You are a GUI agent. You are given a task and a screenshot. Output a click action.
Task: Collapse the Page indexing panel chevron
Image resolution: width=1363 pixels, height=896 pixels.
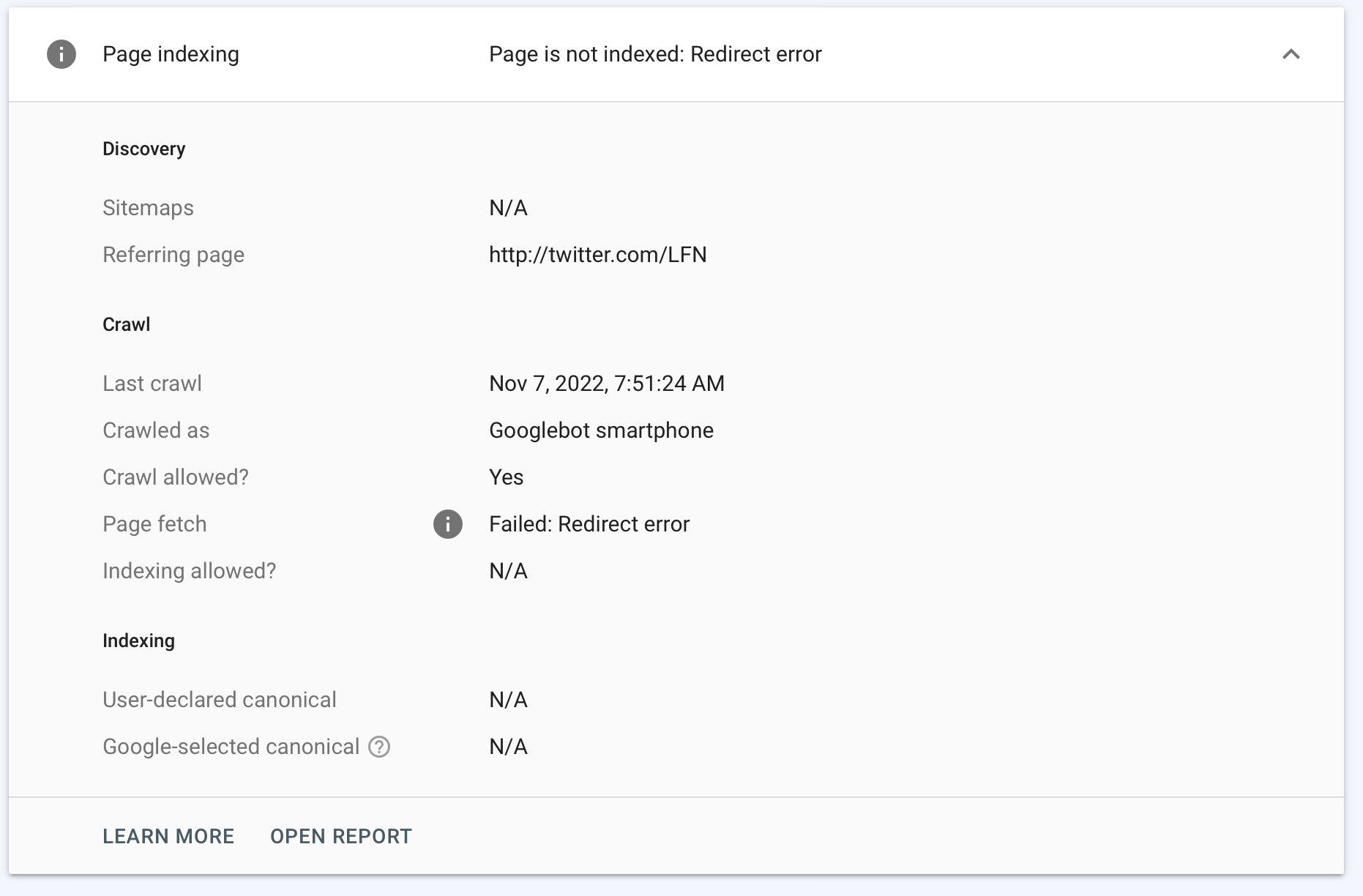[1291, 54]
